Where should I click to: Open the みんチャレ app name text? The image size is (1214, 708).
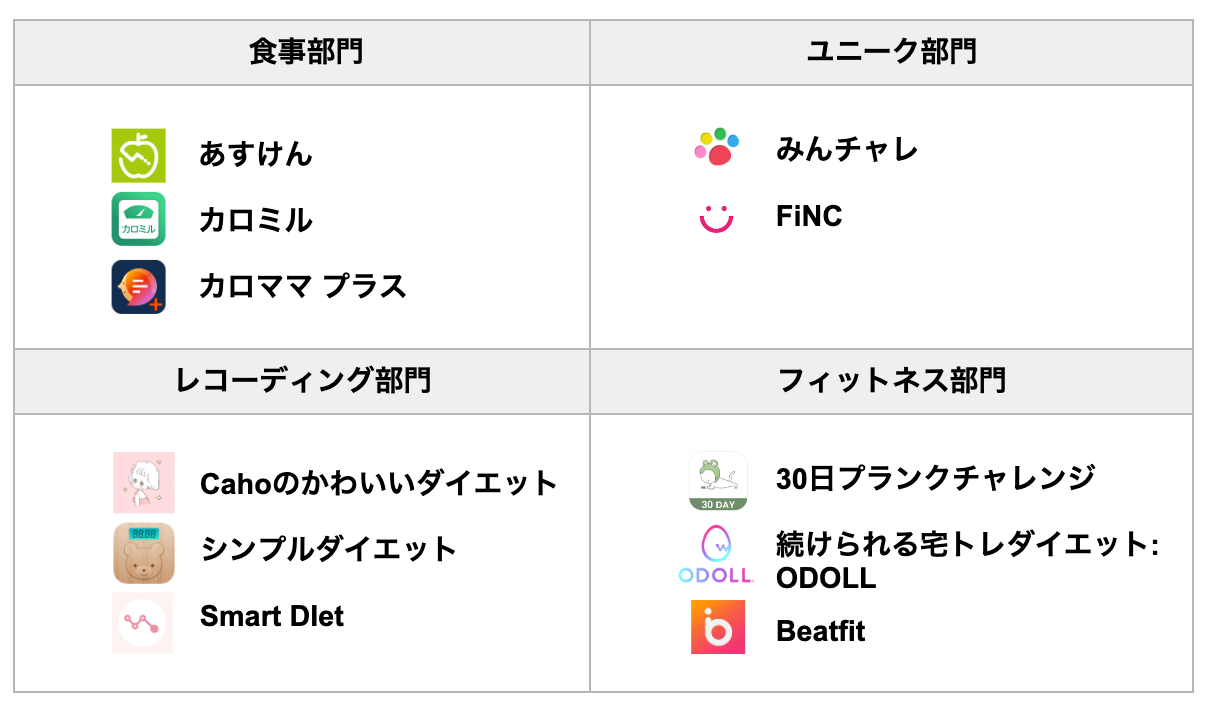846,150
